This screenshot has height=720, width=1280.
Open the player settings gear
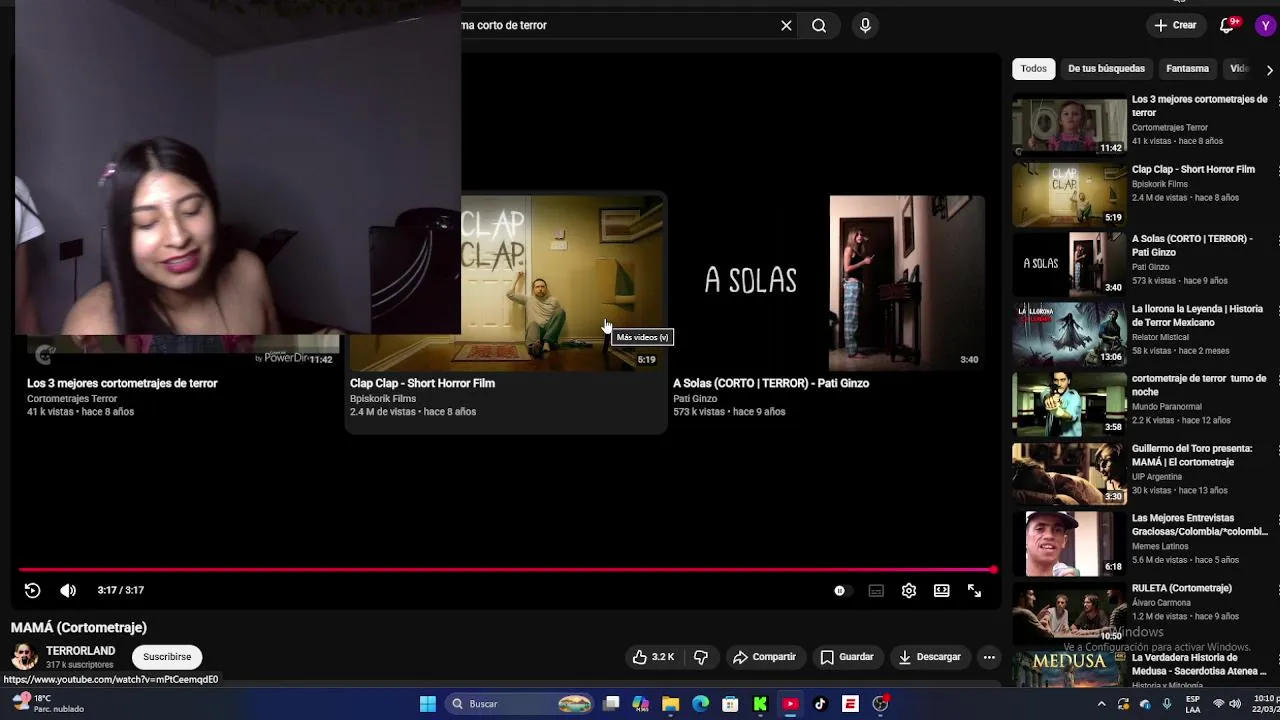[x=909, y=591]
